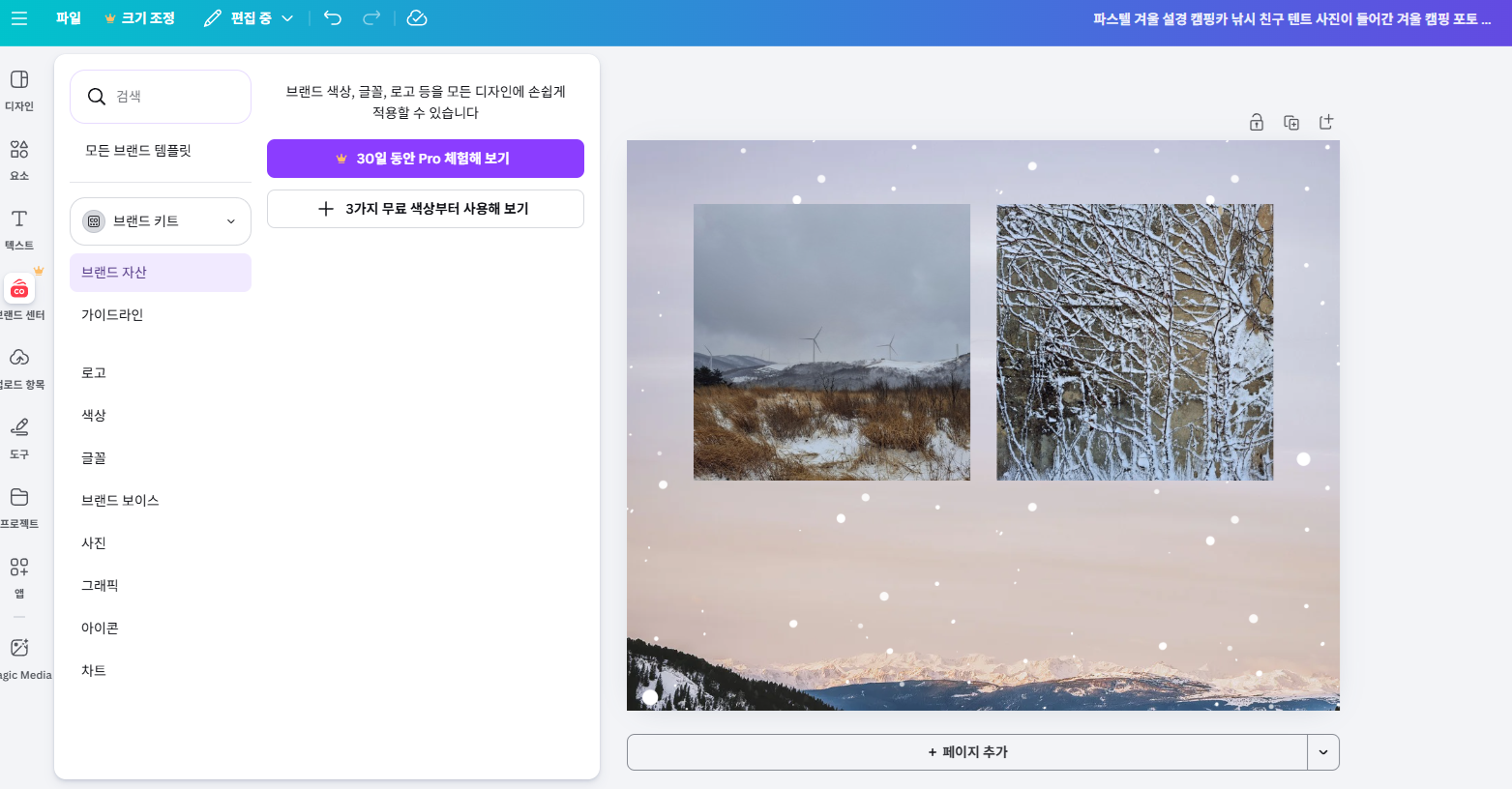Duplicate the page using the copy icon
Image resolution: width=1512 pixels, height=789 pixels.
pyautogui.click(x=1291, y=122)
